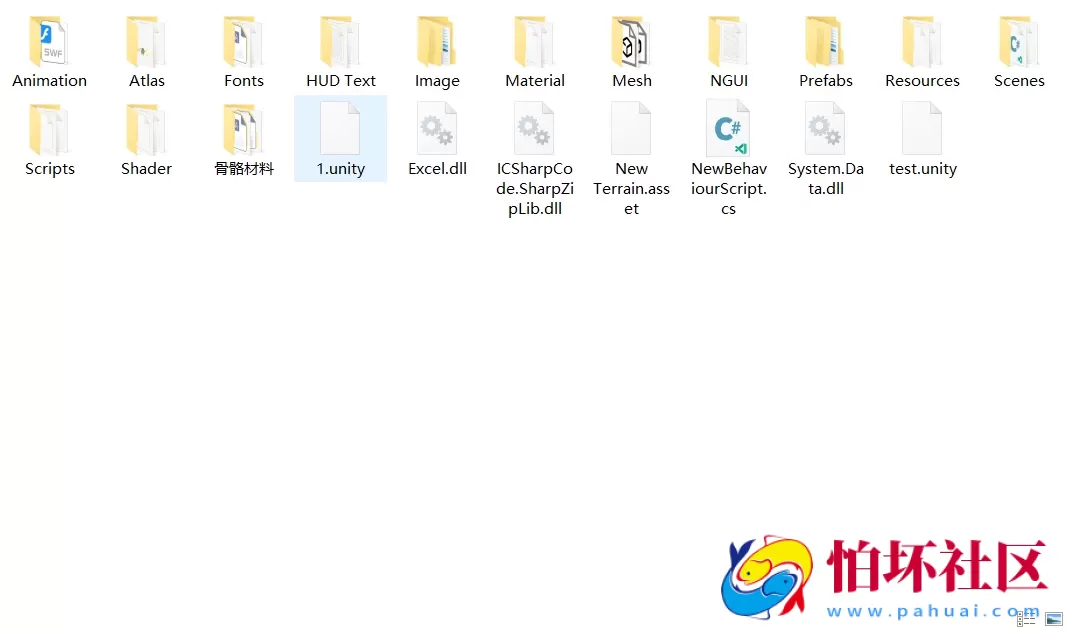This screenshot has height=630, width=1066.
Task: Click the Scripts folder
Action: click(x=49, y=132)
